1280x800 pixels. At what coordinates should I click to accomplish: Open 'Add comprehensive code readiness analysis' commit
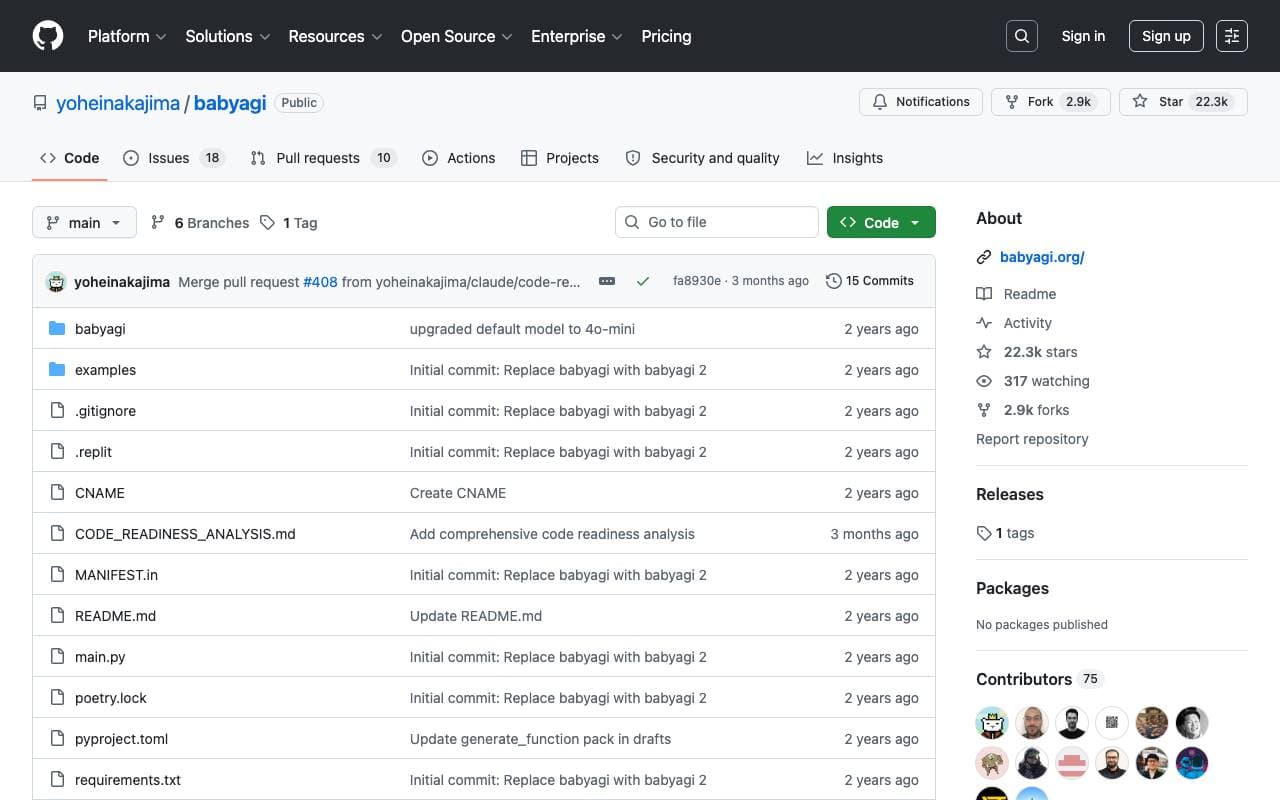coord(552,534)
